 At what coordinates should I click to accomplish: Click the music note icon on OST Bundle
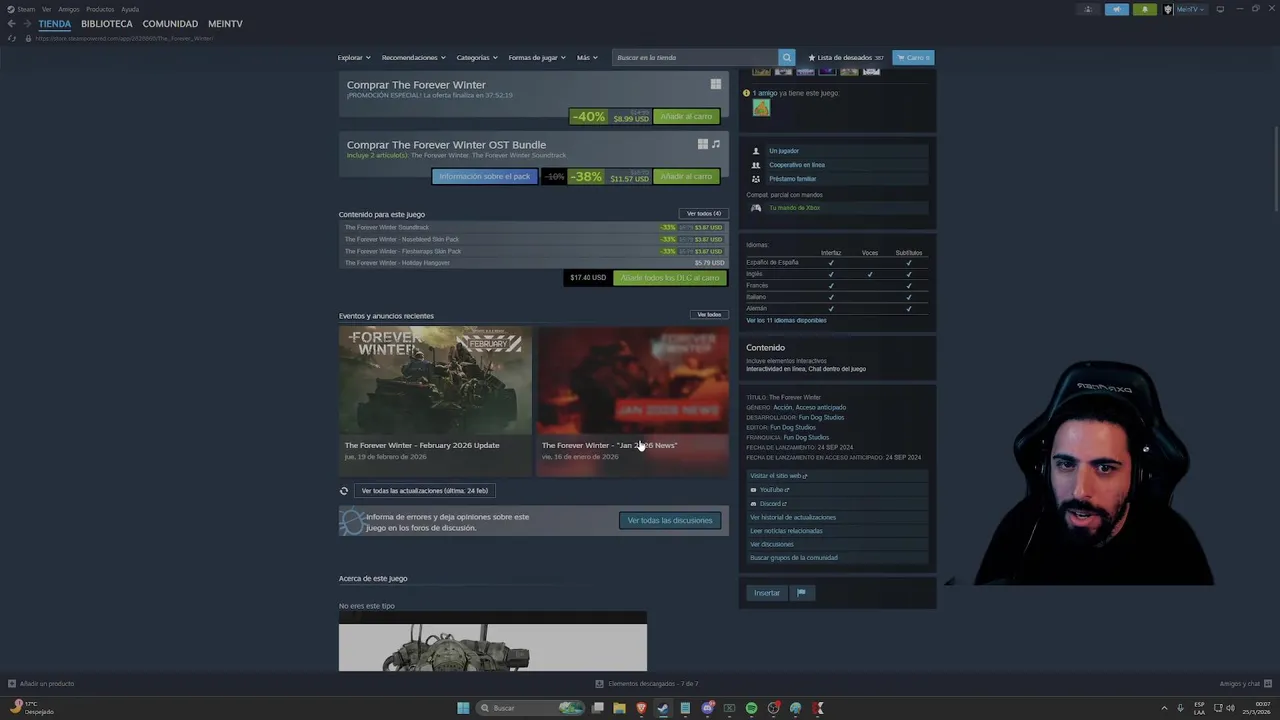click(x=715, y=144)
